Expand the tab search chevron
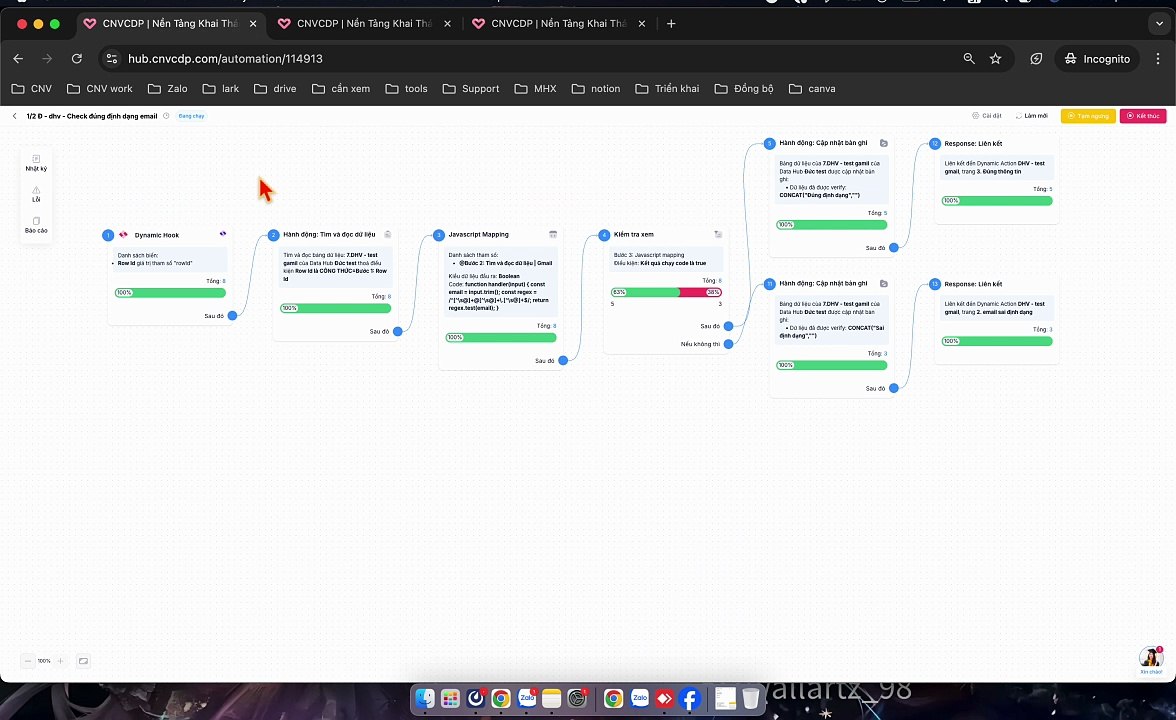 [1160, 24]
